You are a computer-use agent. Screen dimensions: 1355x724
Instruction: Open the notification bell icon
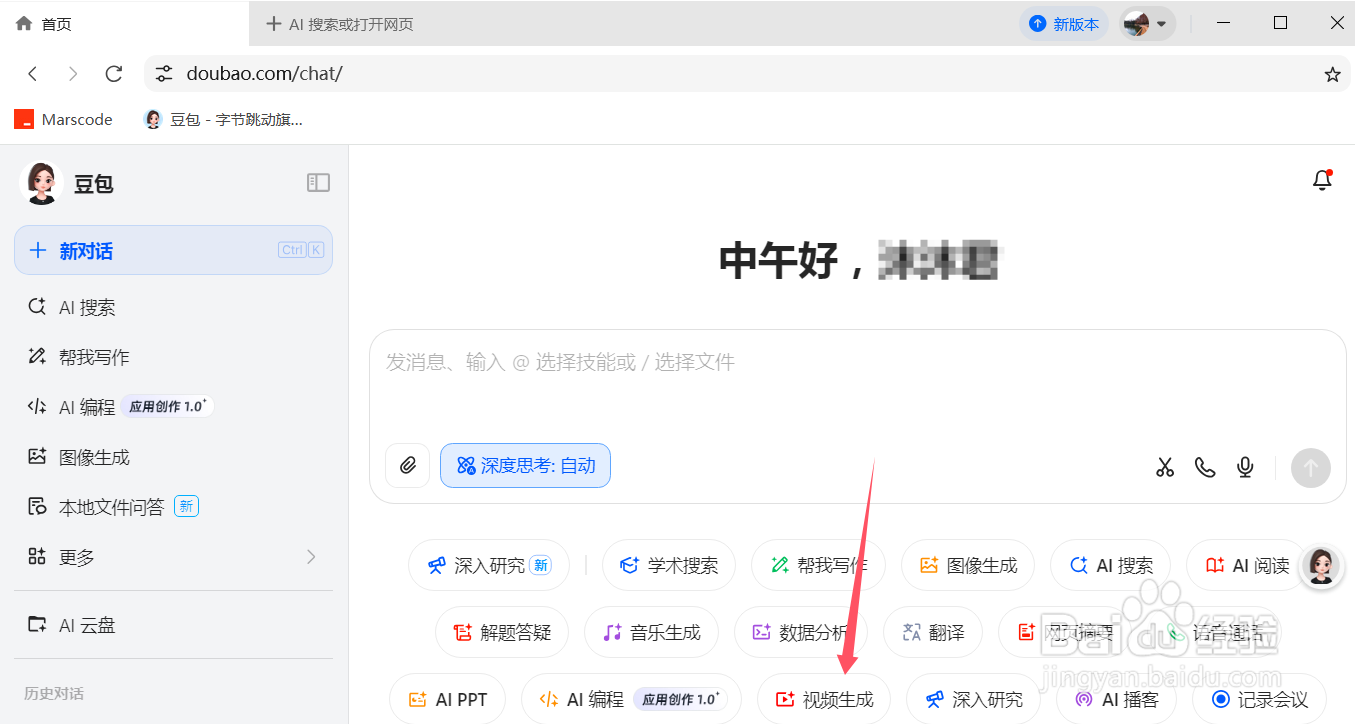[1321, 180]
